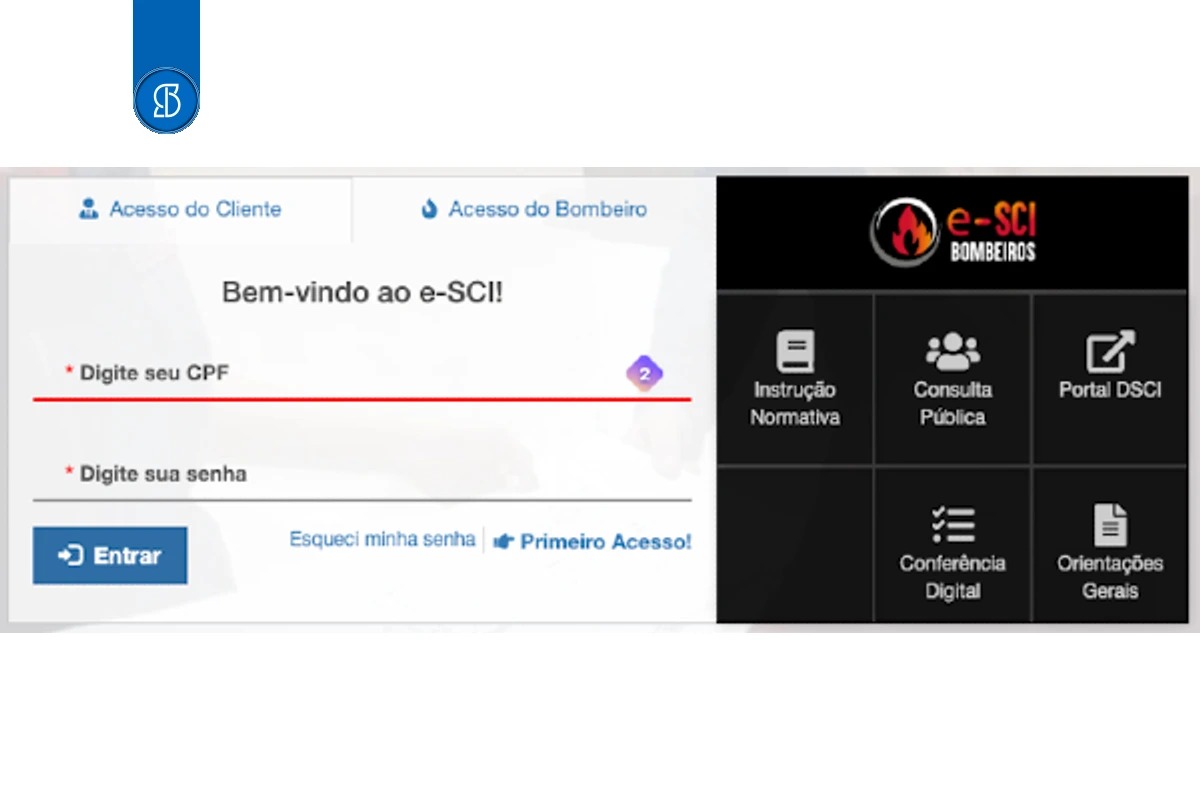Click the purple badge icon in CPF field
Screen dimensions: 1200x800
point(645,374)
